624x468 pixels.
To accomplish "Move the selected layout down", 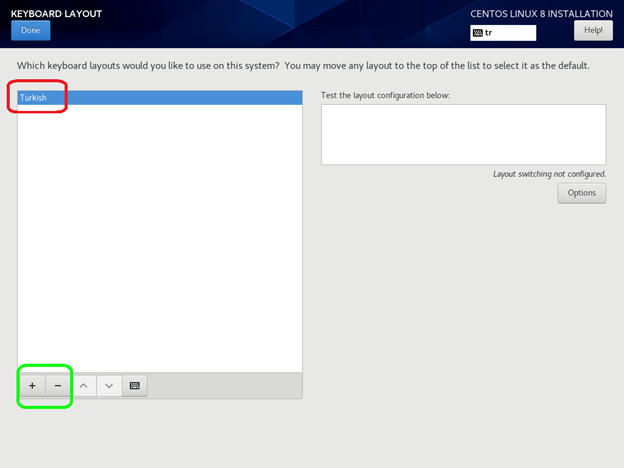I will point(109,386).
